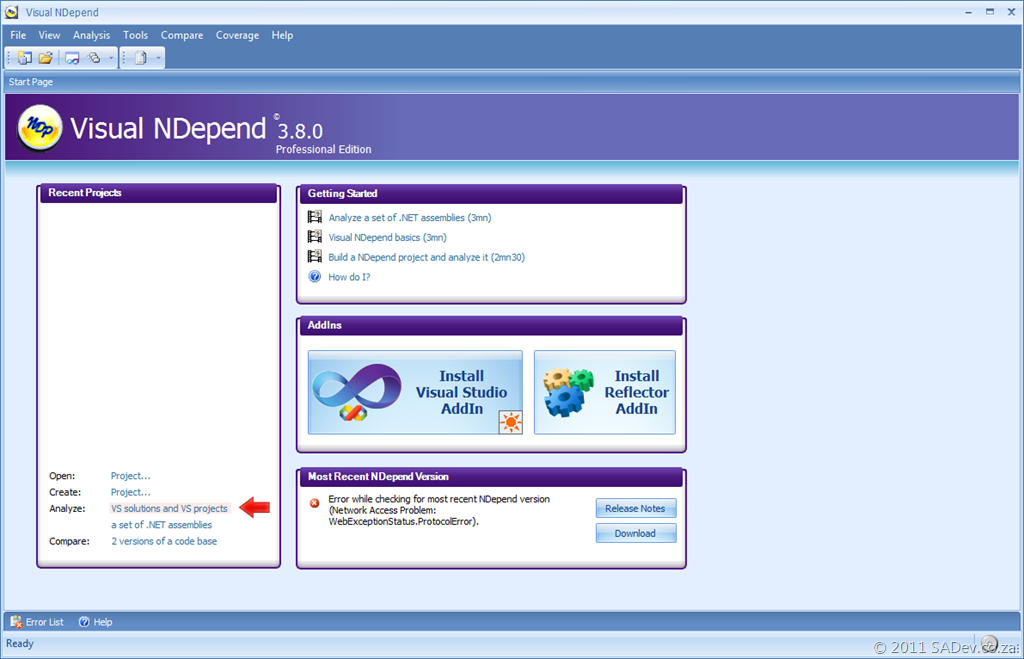Open the Tools menu
Screen dimensions: 1024x659
(x=135, y=35)
